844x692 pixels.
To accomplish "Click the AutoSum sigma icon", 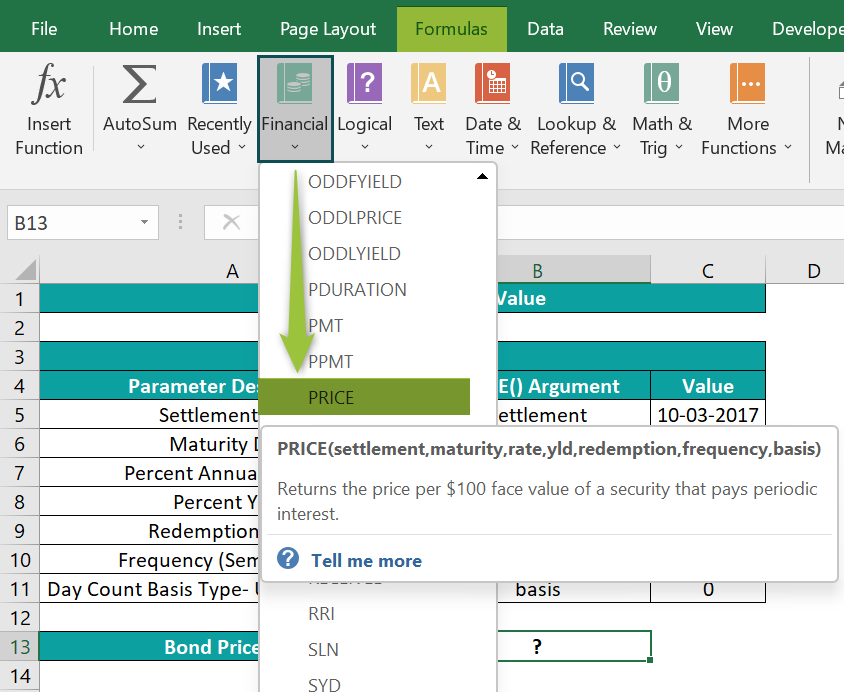I will (x=139, y=84).
